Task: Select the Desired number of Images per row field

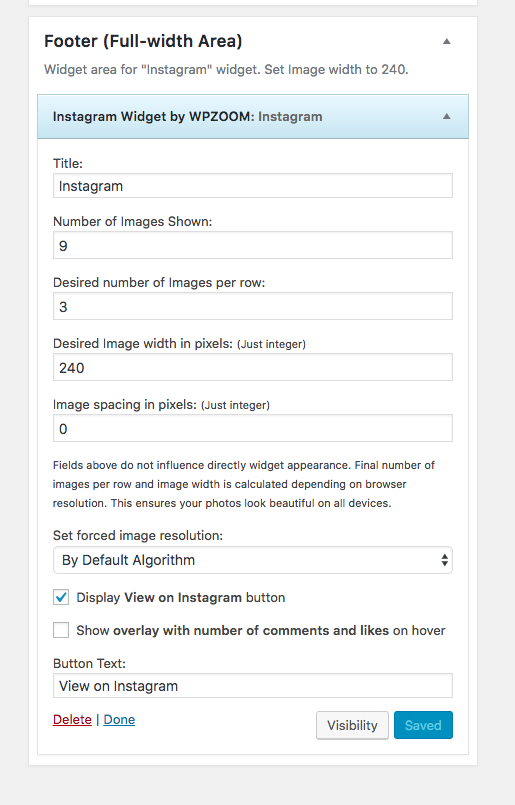Action: (x=253, y=306)
